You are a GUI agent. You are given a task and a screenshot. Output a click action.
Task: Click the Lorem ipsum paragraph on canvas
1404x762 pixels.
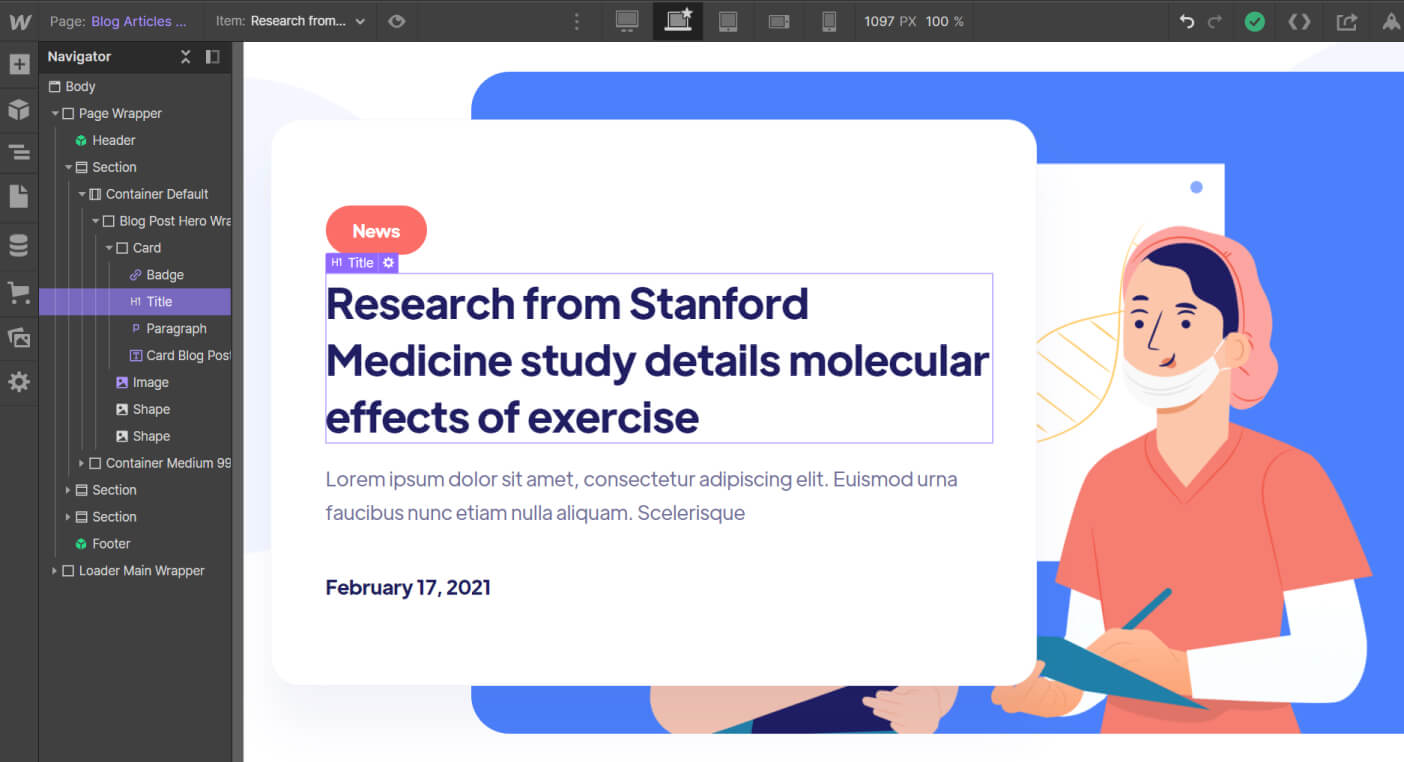pyautogui.click(x=641, y=496)
